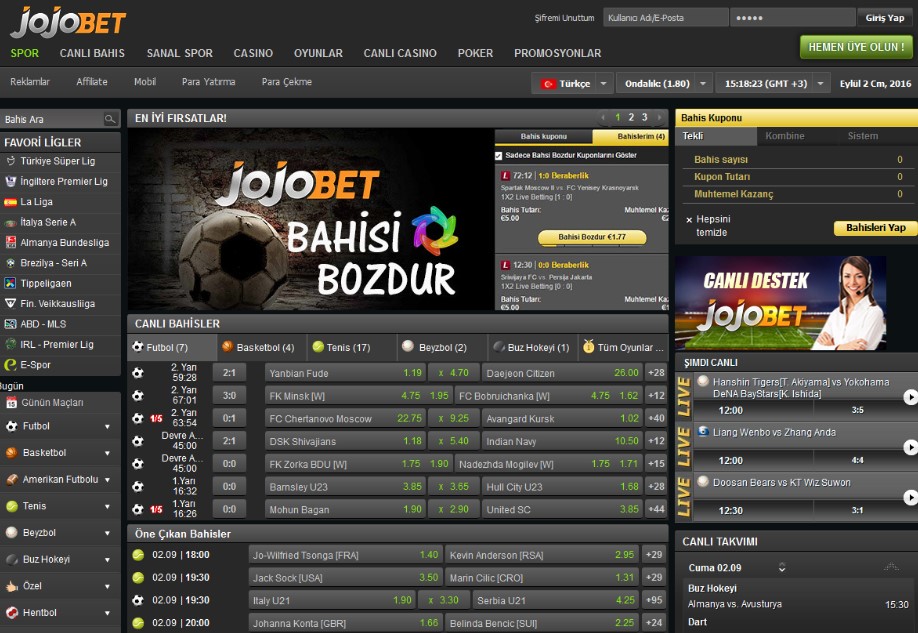Click the Günün Maçları calendar icon
Image resolution: width=918 pixels, height=633 pixels.
coord(11,403)
